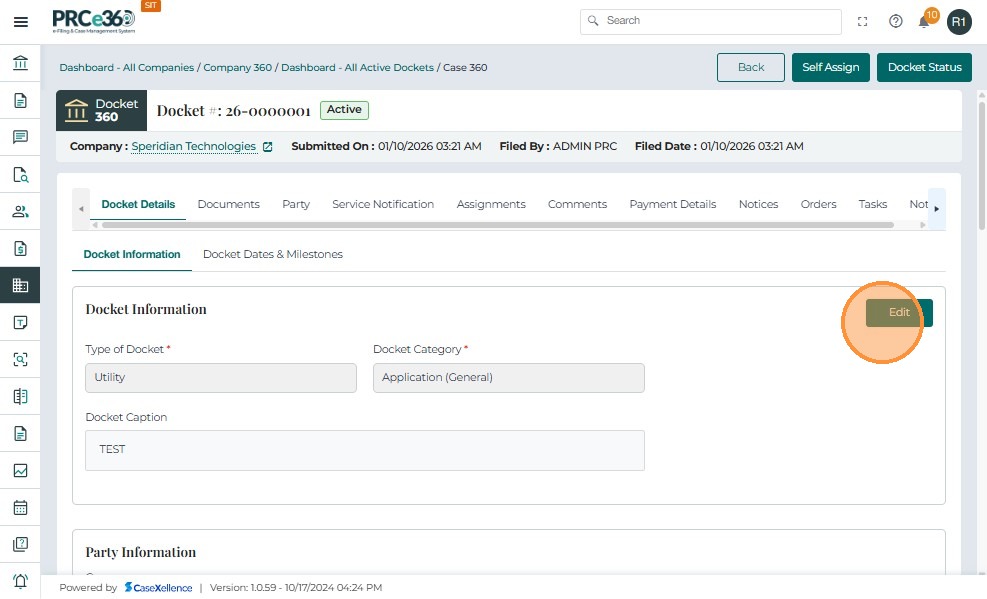Go to the Assignments tab

(x=491, y=204)
